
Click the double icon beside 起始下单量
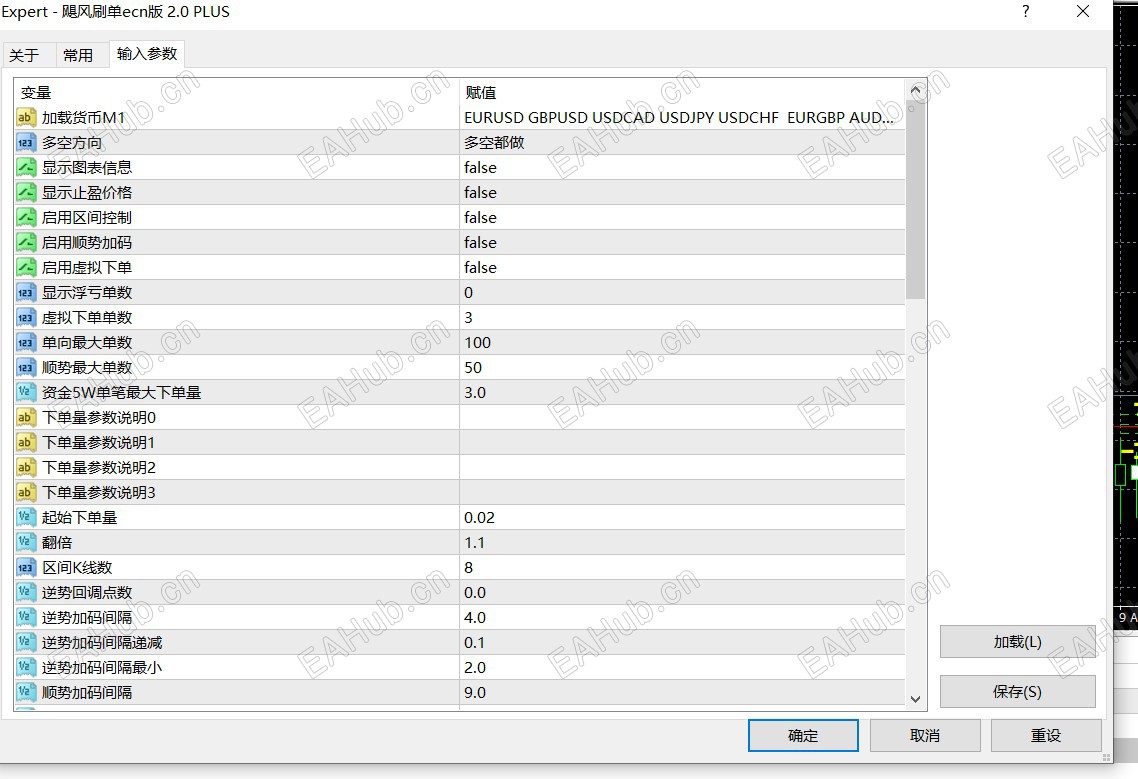(25, 517)
